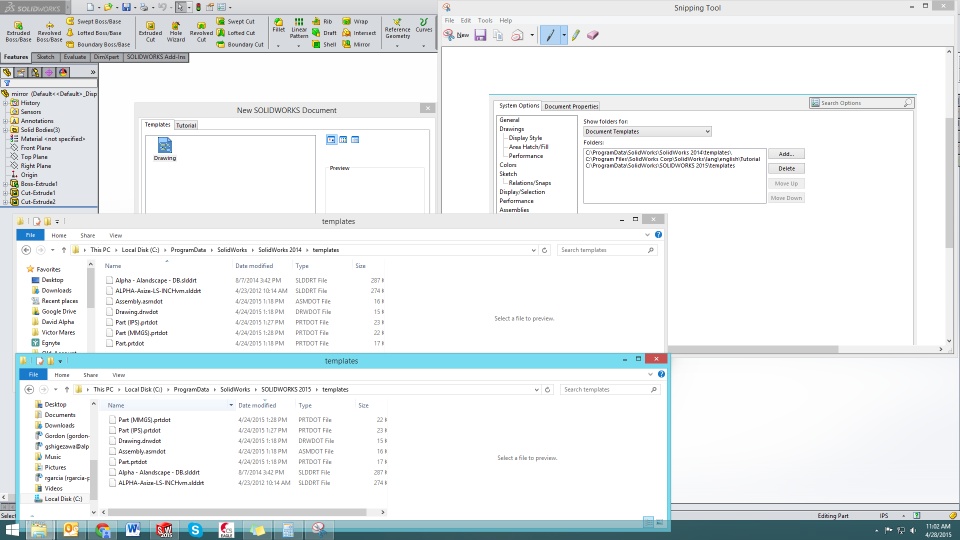Pick the Boundary Boss/Base tool
The height and width of the screenshot is (540, 960).
[97, 44]
